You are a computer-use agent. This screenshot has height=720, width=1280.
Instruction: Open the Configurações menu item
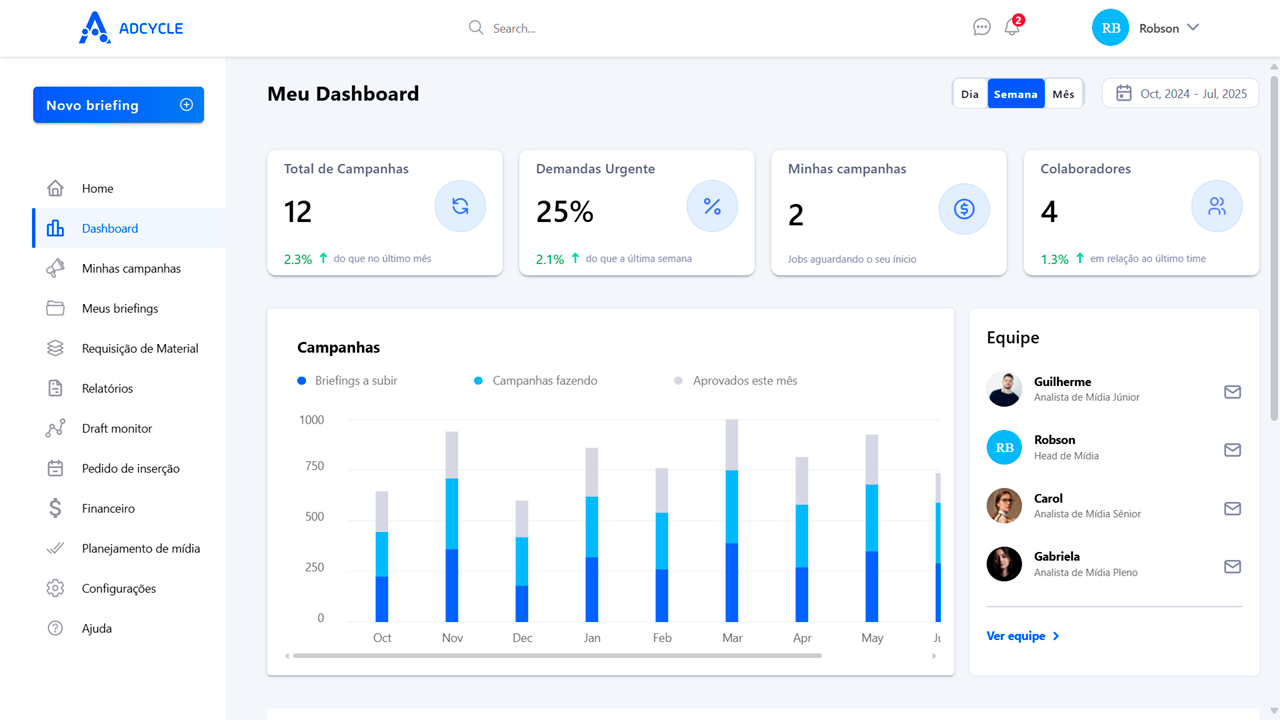tap(128, 588)
